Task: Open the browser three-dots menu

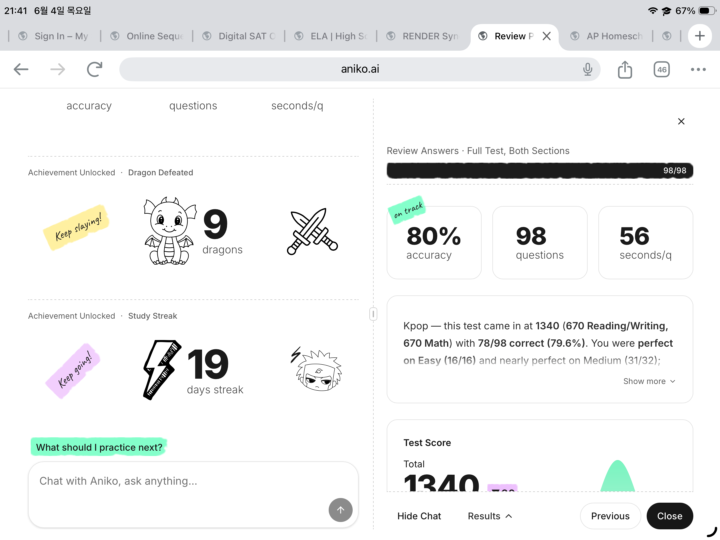Action: pos(698,69)
